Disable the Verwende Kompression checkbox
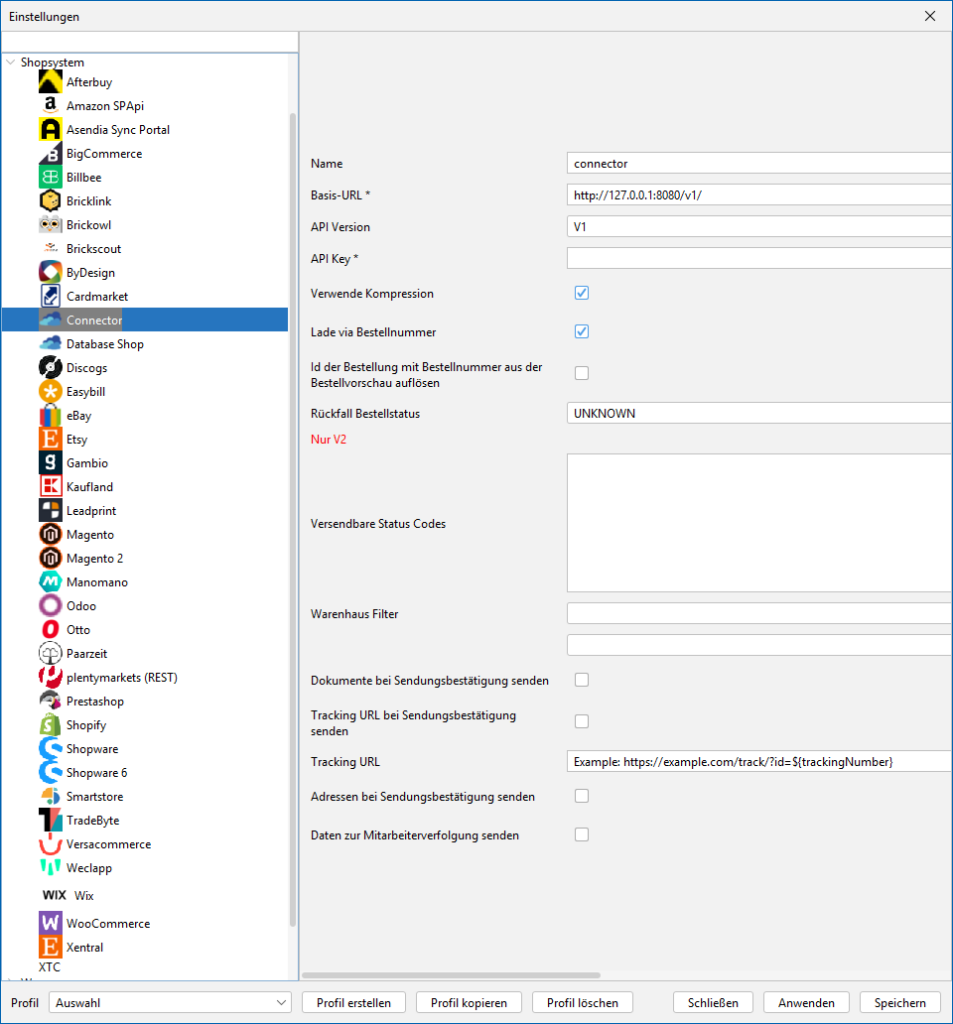The image size is (953, 1024). pyautogui.click(x=582, y=294)
